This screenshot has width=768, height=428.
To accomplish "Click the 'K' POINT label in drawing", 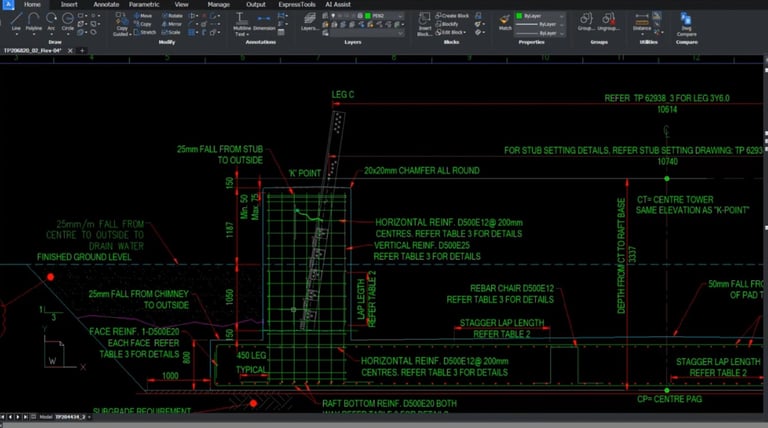I will click(304, 173).
